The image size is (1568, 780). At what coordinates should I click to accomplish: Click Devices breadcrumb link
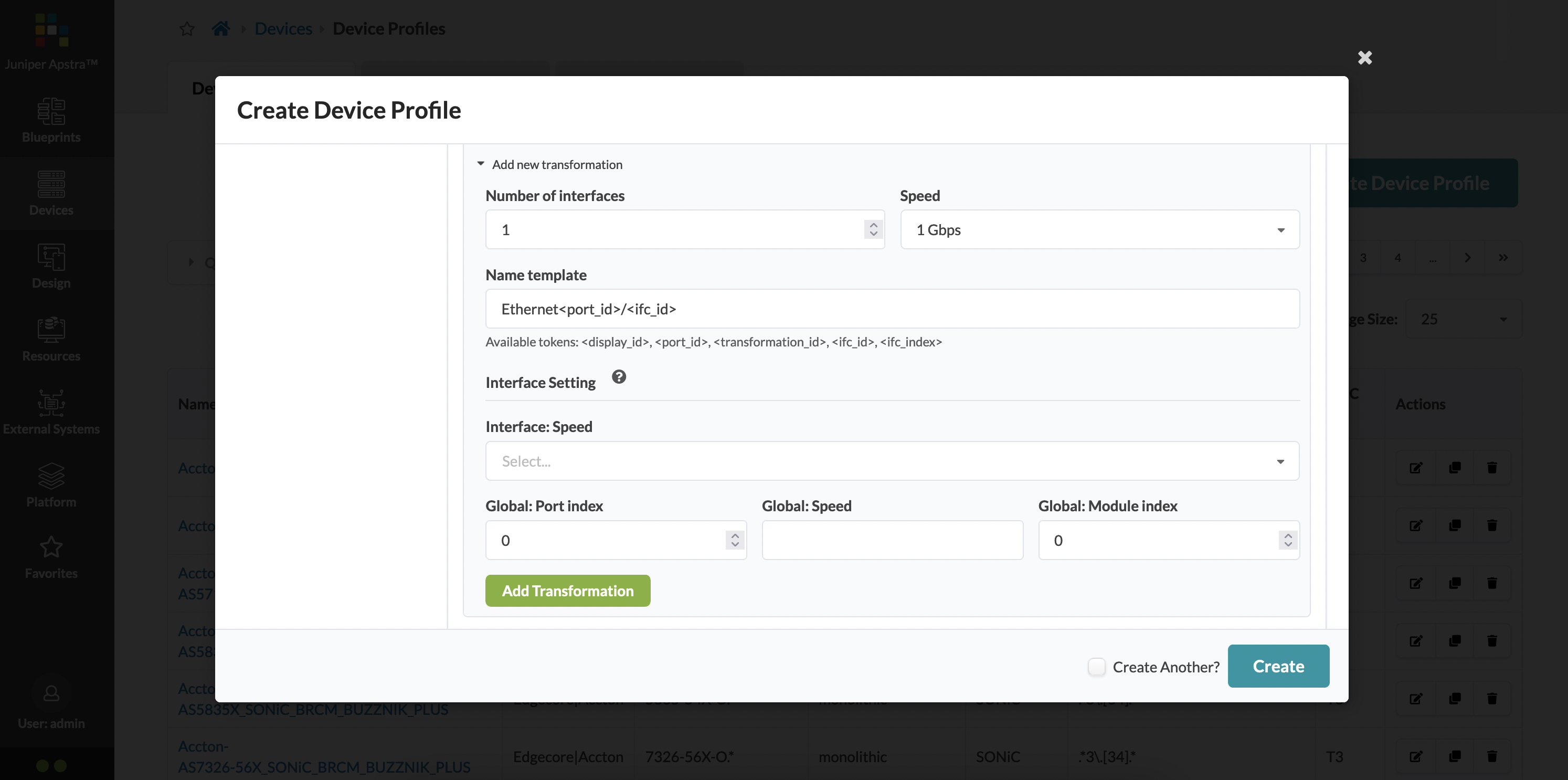pos(283,29)
